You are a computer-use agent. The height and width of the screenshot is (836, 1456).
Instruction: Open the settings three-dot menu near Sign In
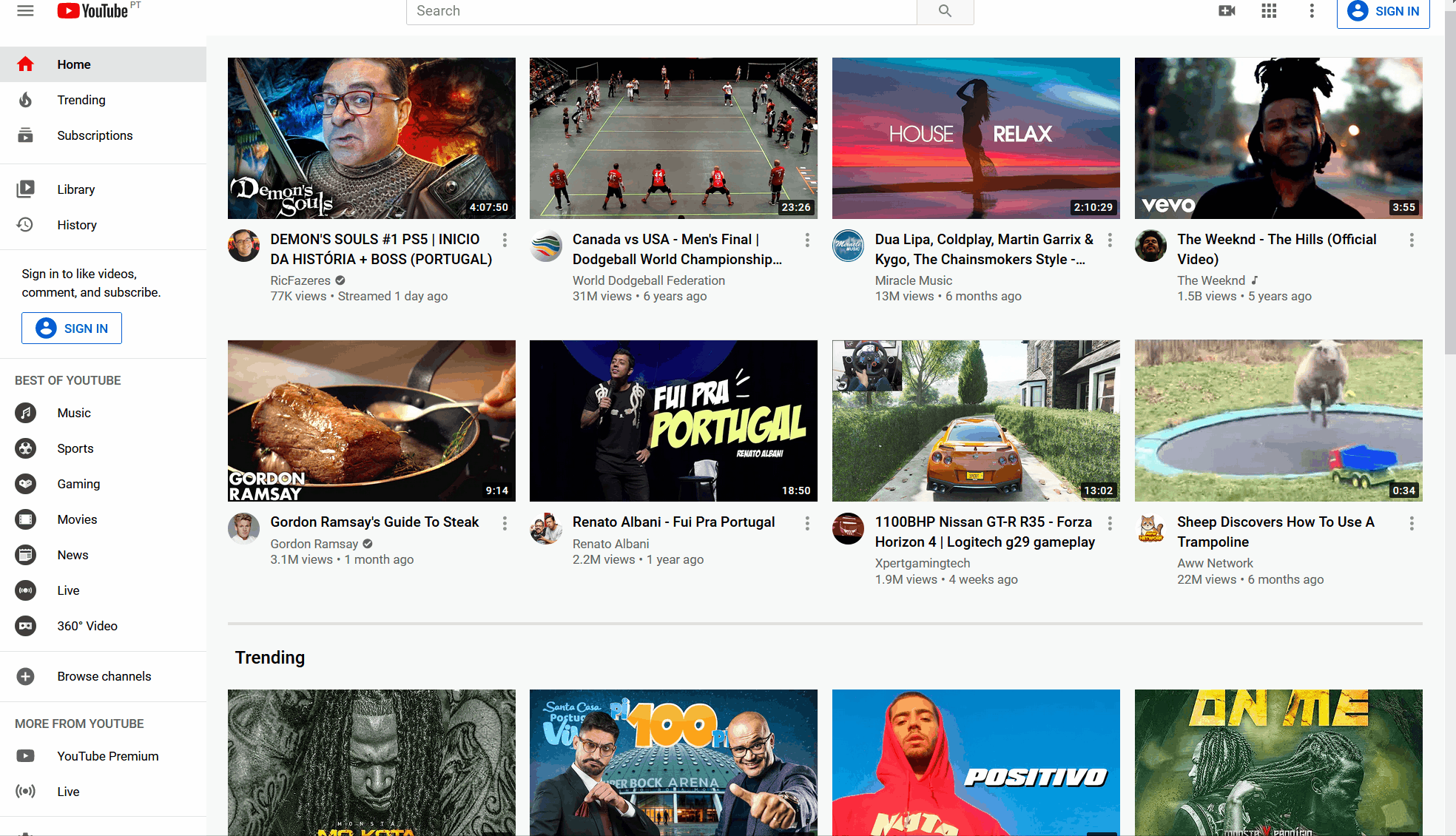[1312, 11]
